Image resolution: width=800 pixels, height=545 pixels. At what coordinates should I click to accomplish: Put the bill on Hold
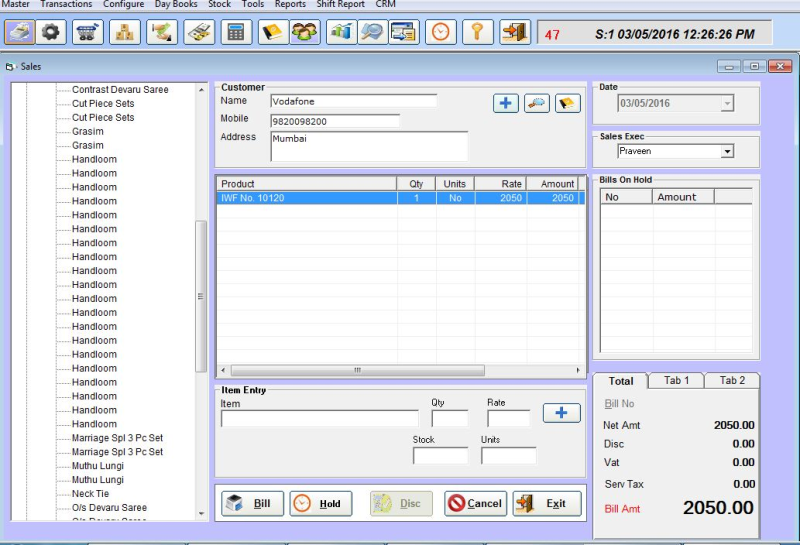coord(321,504)
